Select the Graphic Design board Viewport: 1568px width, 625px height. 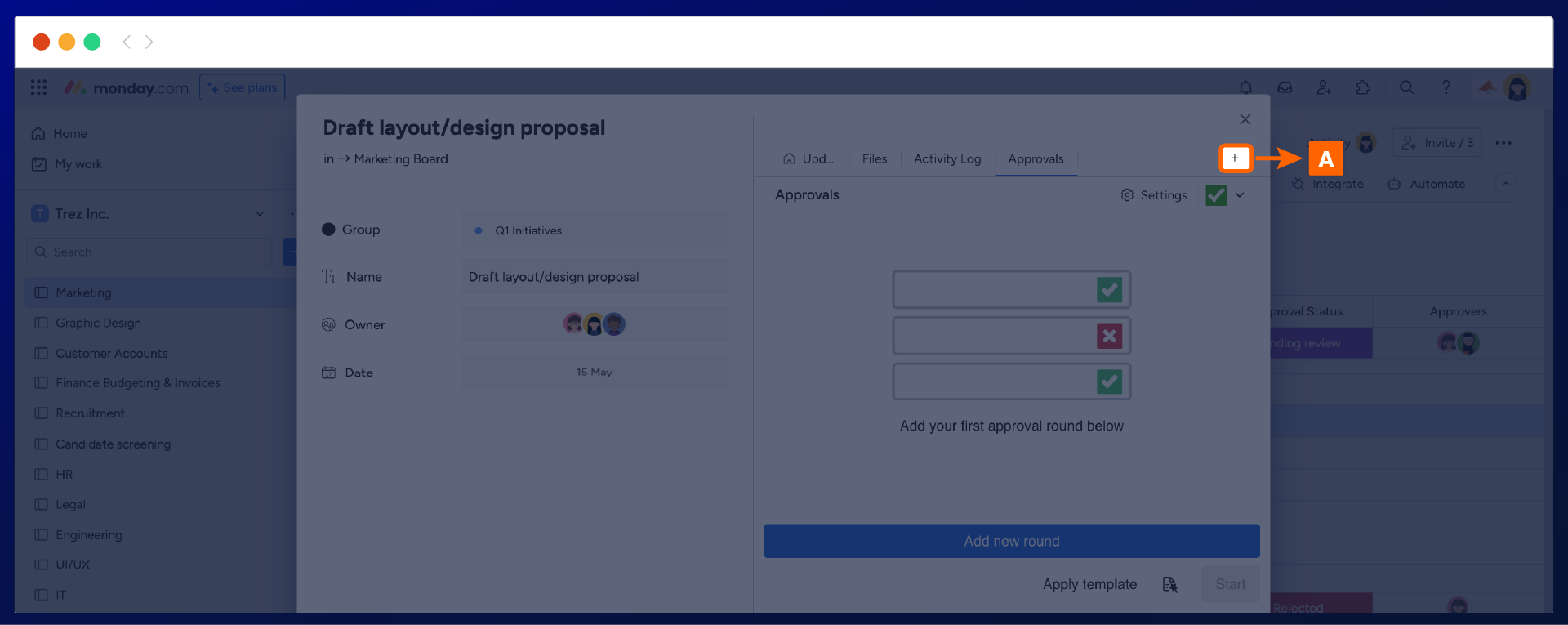[x=98, y=323]
